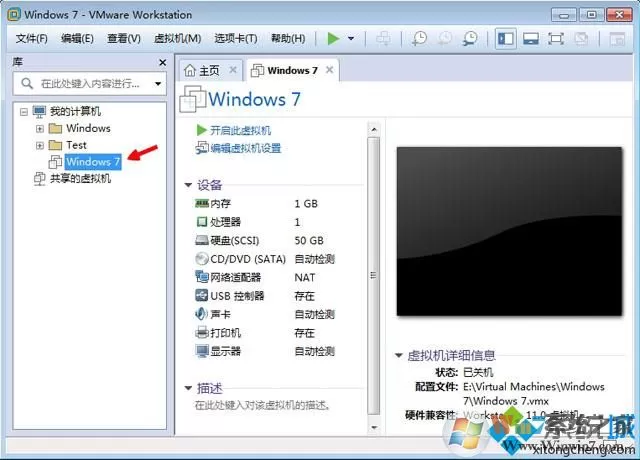Viewport: 640px width, 460px height.
Task: Click the hard disk (SCSI) device icon
Action: 202,240
